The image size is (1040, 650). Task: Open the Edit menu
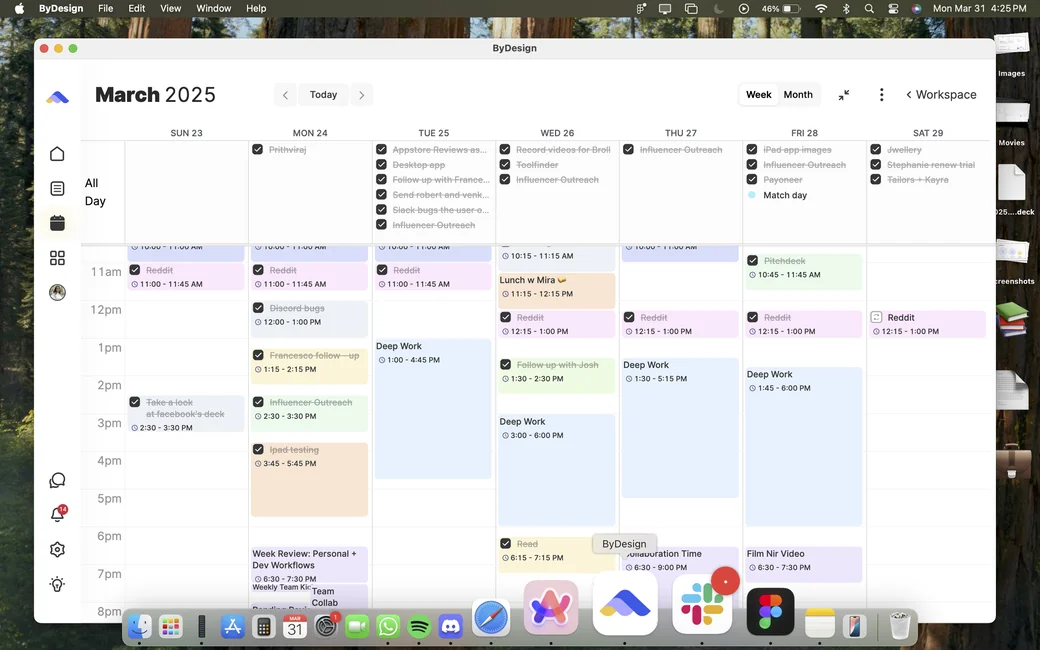pos(137,9)
